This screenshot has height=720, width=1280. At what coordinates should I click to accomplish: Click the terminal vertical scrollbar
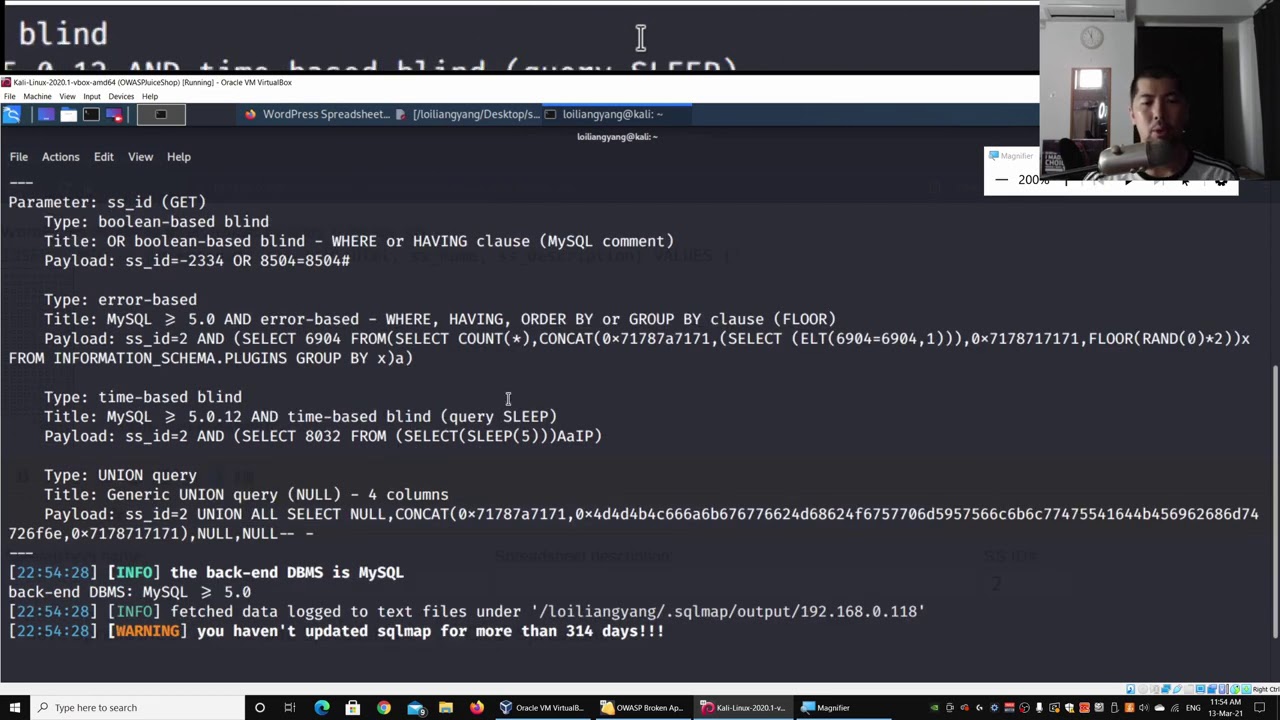click(x=1275, y=500)
